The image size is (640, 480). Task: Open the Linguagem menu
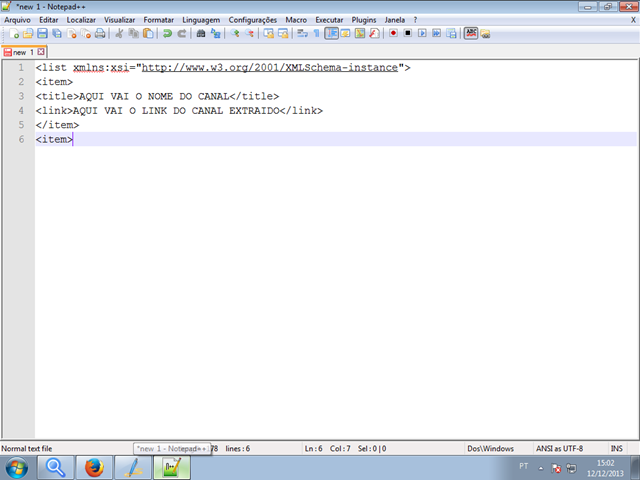pos(201,20)
